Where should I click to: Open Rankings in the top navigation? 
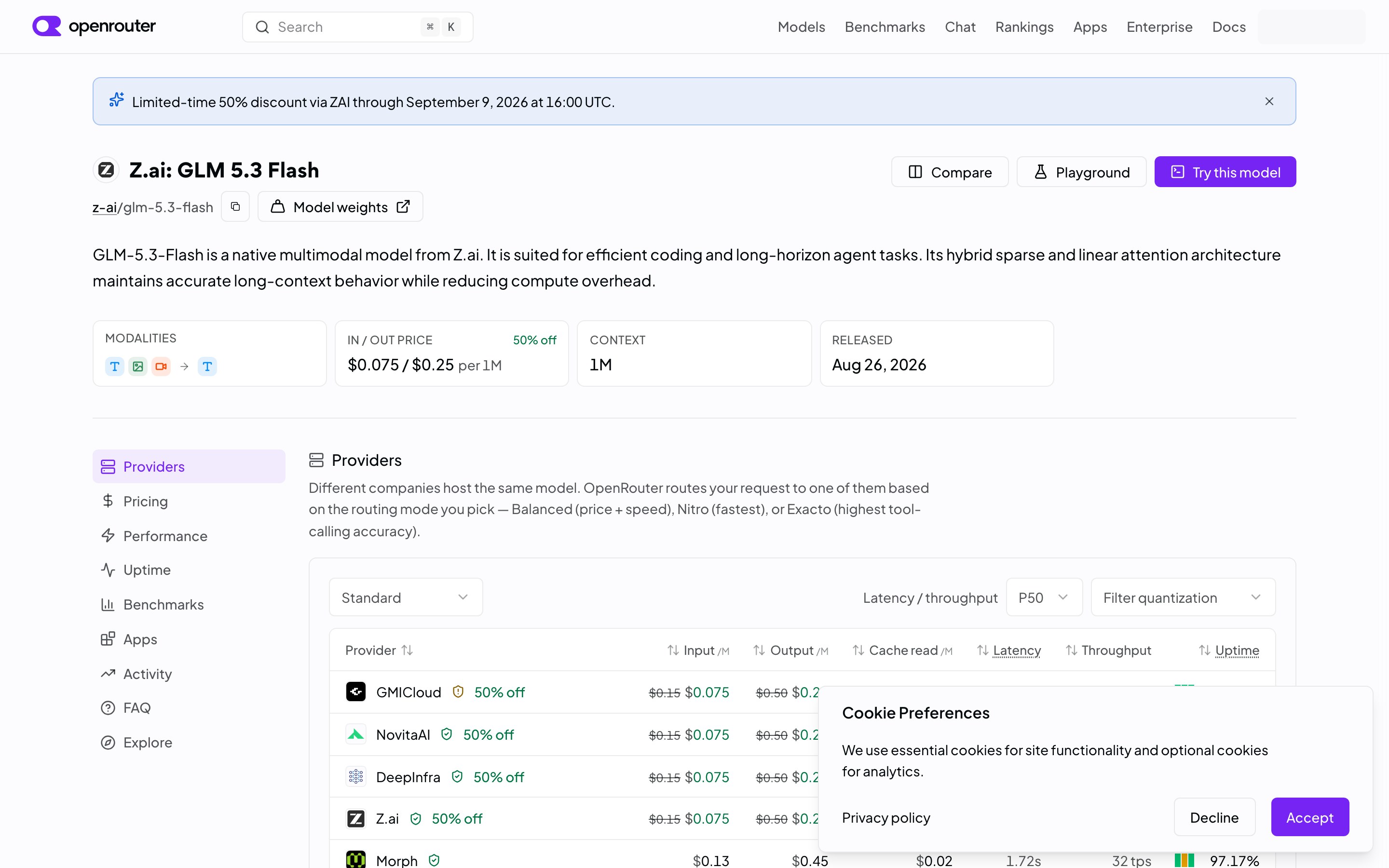(1024, 27)
